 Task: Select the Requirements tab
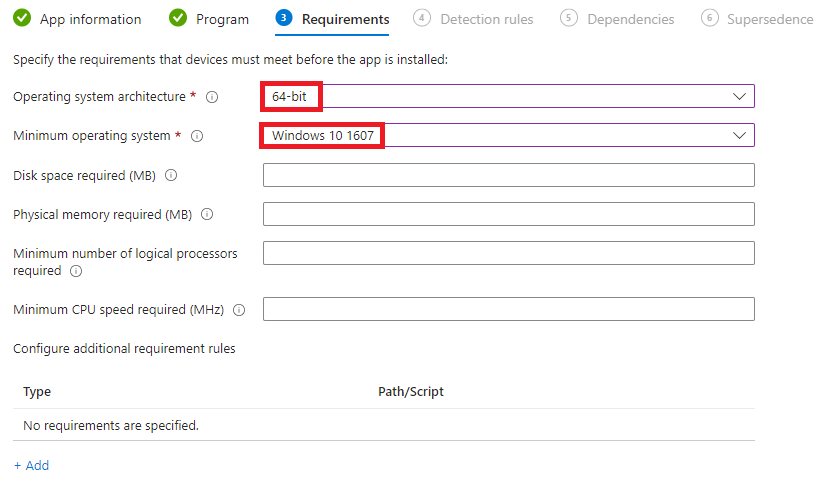(x=345, y=19)
